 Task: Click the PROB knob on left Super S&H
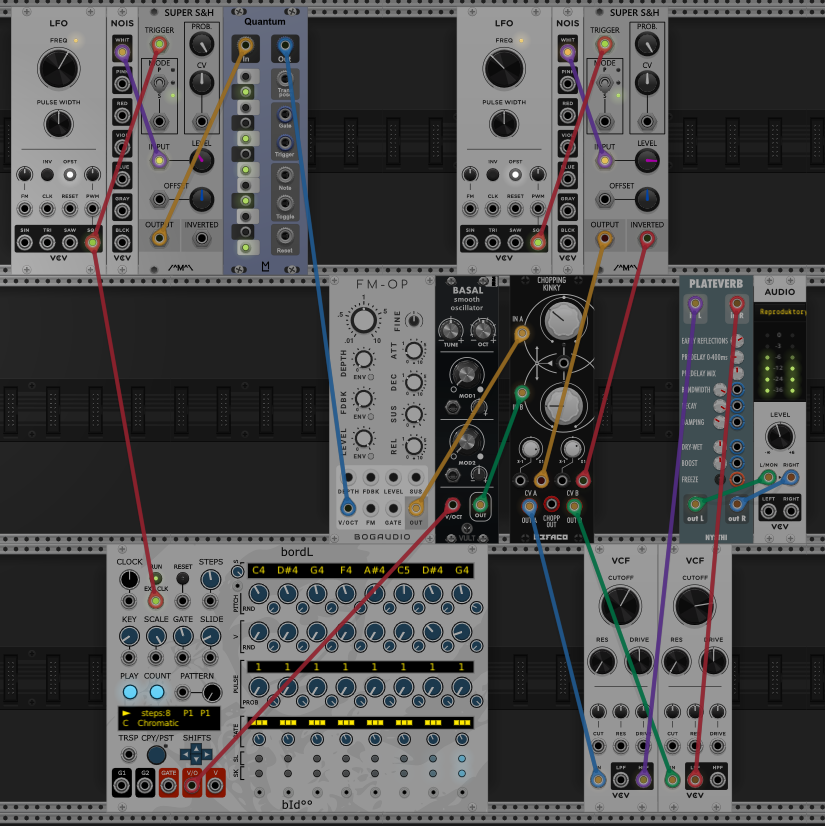[202, 44]
